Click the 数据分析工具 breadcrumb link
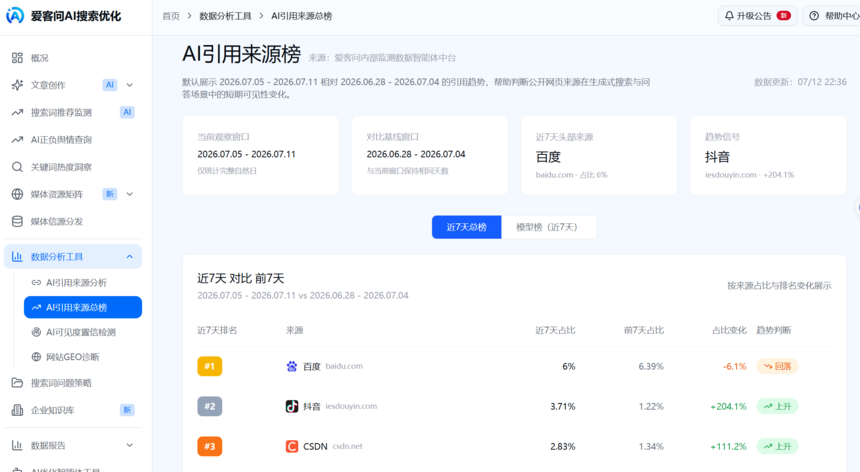This screenshot has height=472, width=860. click(x=225, y=16)
